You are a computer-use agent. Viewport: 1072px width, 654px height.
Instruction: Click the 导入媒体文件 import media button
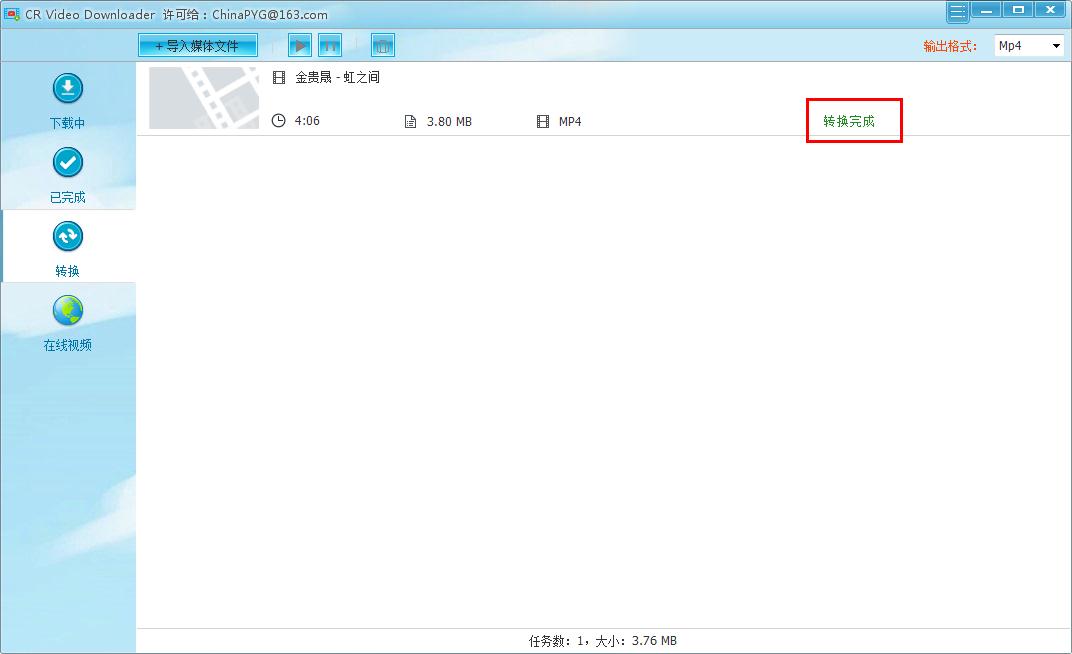click(x=197, y=44)
